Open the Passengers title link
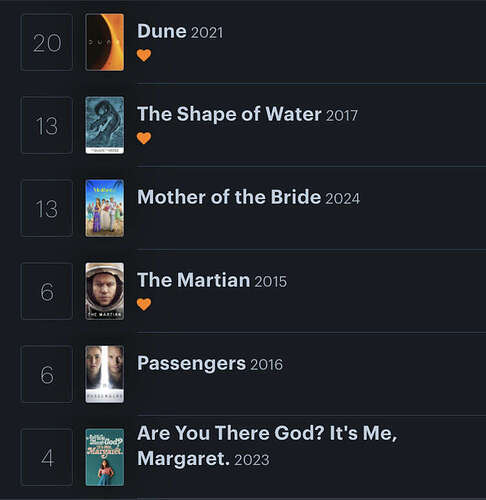 coord(191,363)
